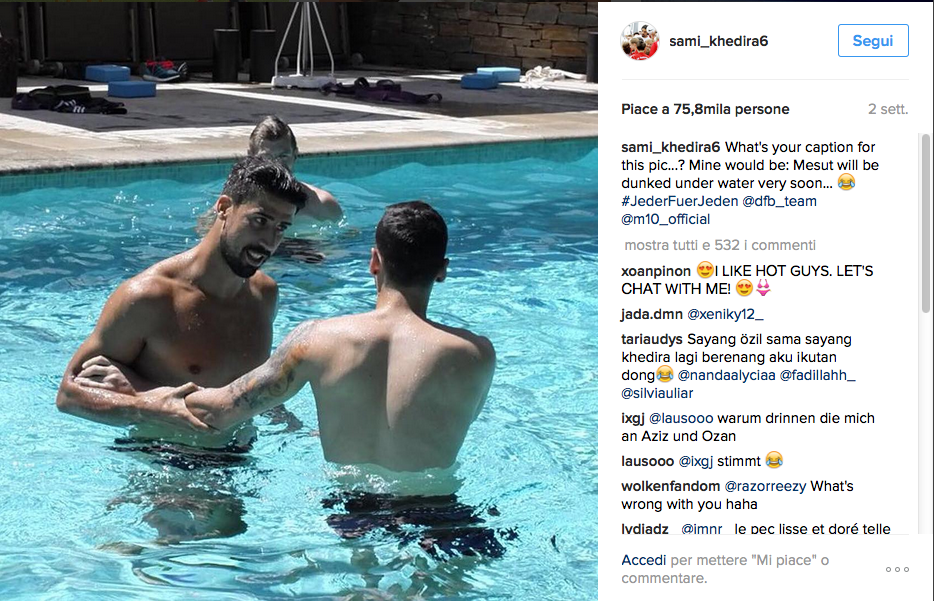Open sami_khedira6 profile avatar picture

[x=640, y=41]
